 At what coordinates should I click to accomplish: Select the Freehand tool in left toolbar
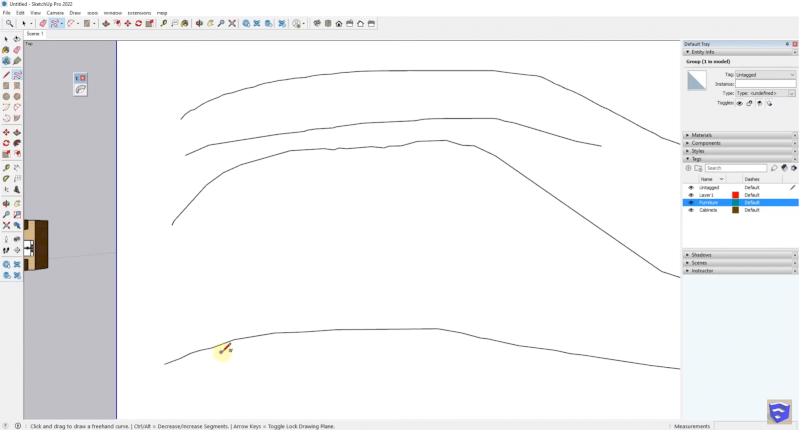click(17, 75)
